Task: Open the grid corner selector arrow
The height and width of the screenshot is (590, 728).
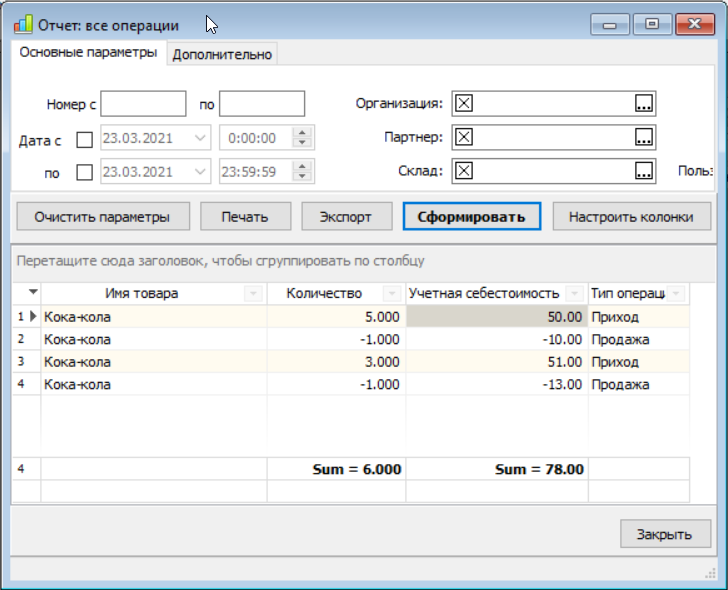Action: coord(32,292)
